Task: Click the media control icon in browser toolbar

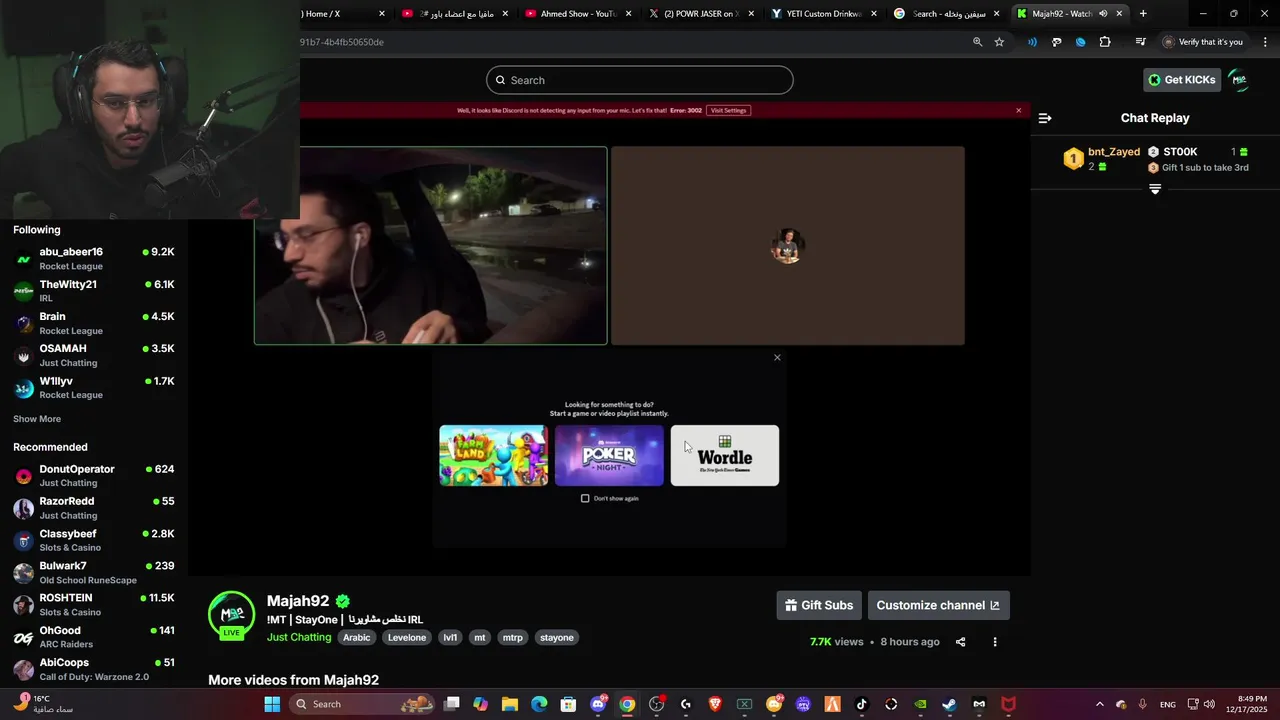Action: click(1140, 42)
